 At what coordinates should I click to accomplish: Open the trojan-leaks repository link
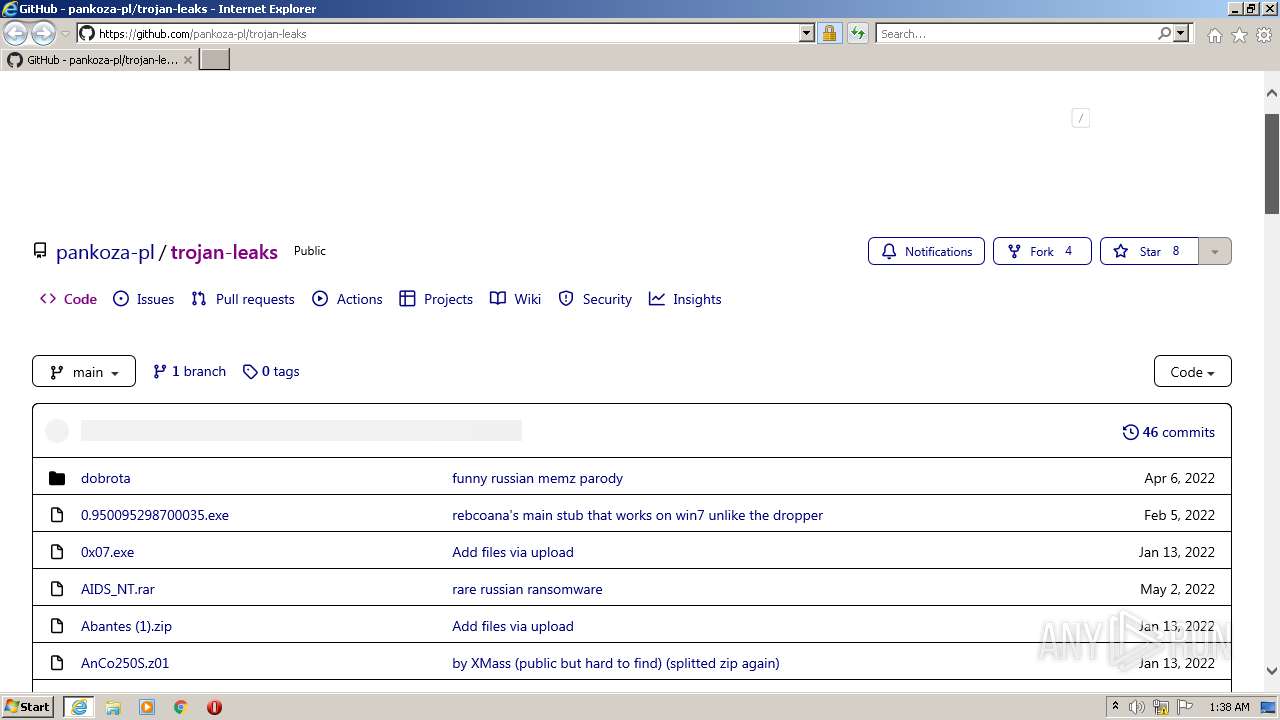tap(224, 252)
